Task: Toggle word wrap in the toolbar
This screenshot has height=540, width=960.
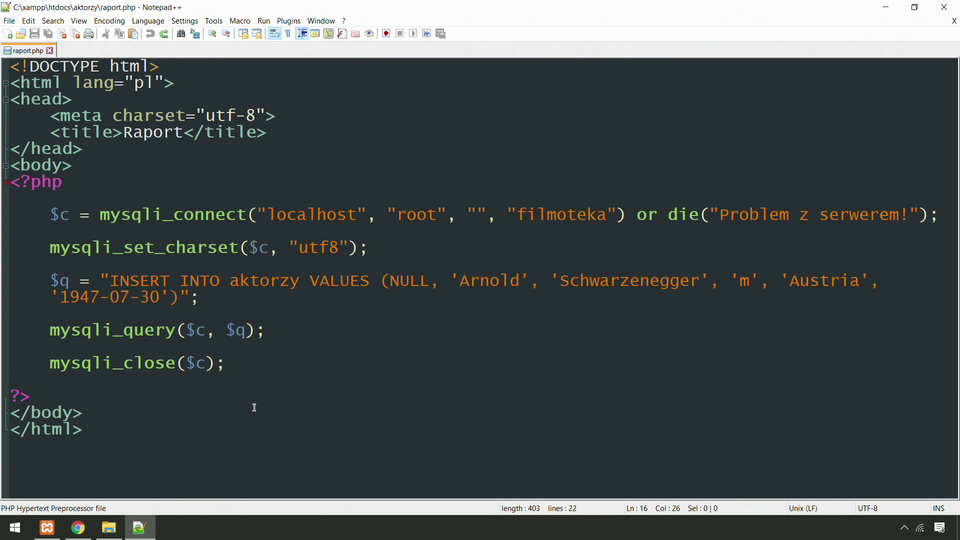Action: (275, 34)
